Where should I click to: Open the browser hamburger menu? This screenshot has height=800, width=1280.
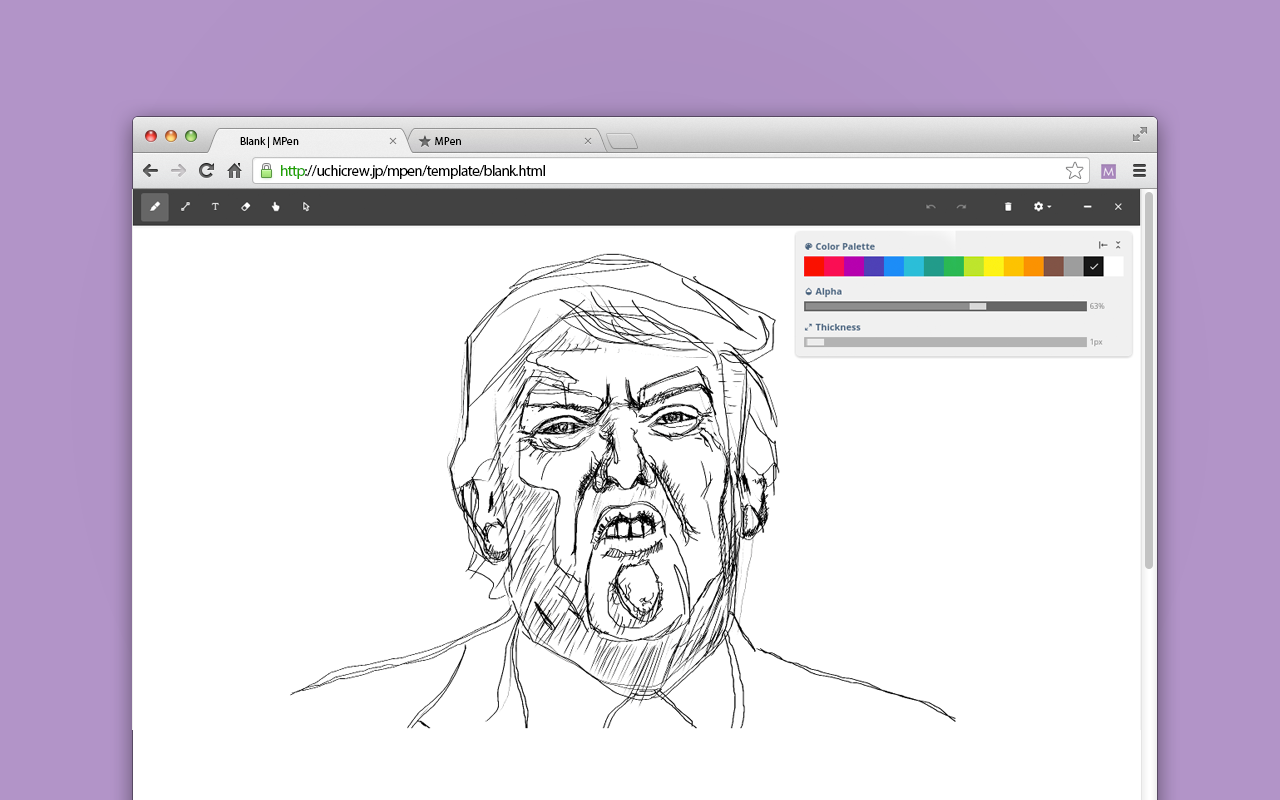(1139, 171)
